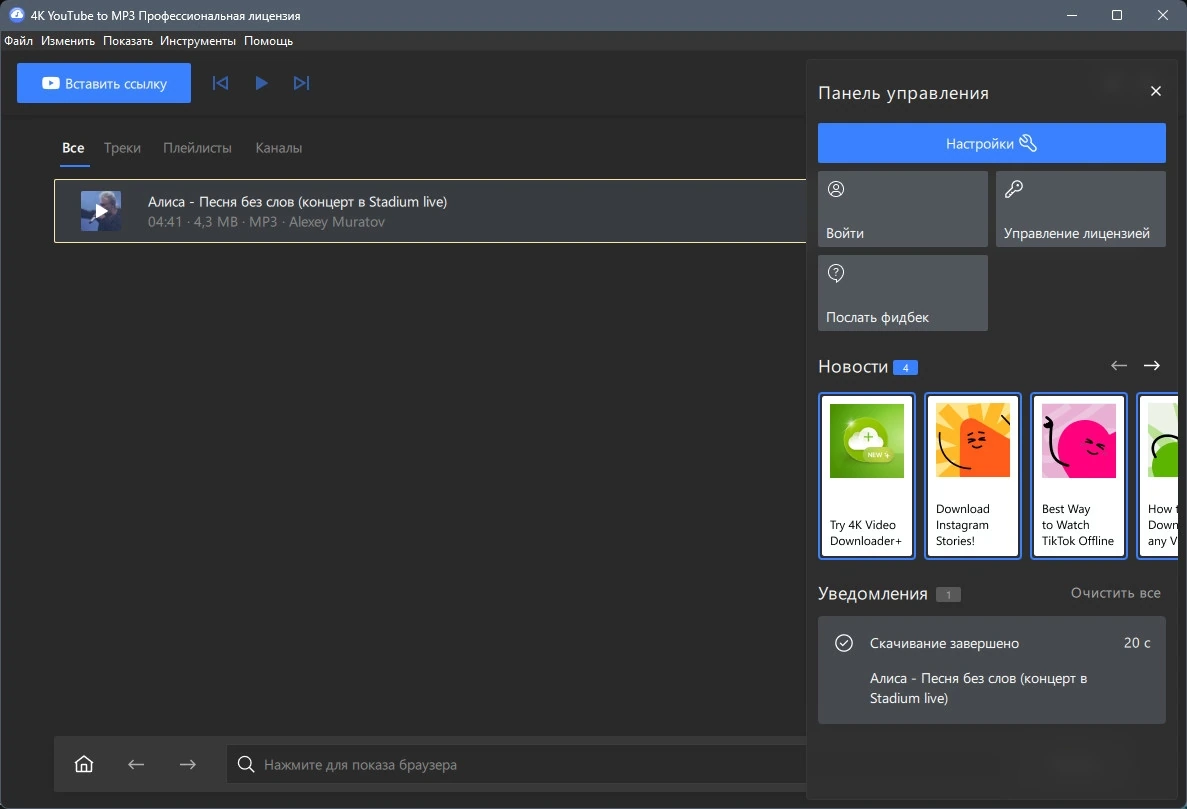
Task: Start playback with the toolbar play button
Action: pos(261,83)
